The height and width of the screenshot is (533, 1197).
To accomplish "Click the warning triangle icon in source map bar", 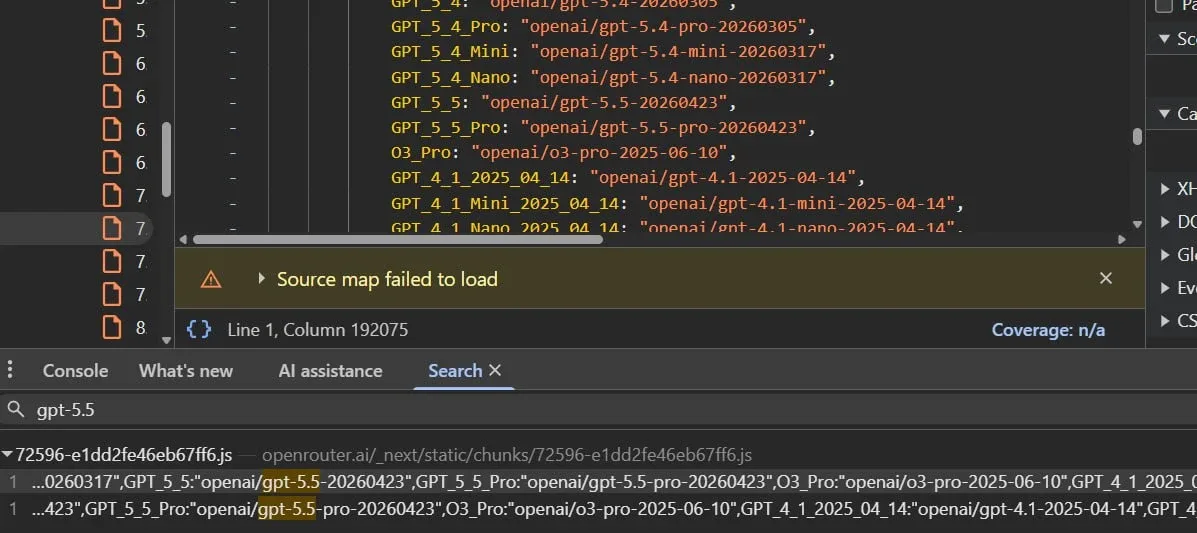I will coord(211,279).
